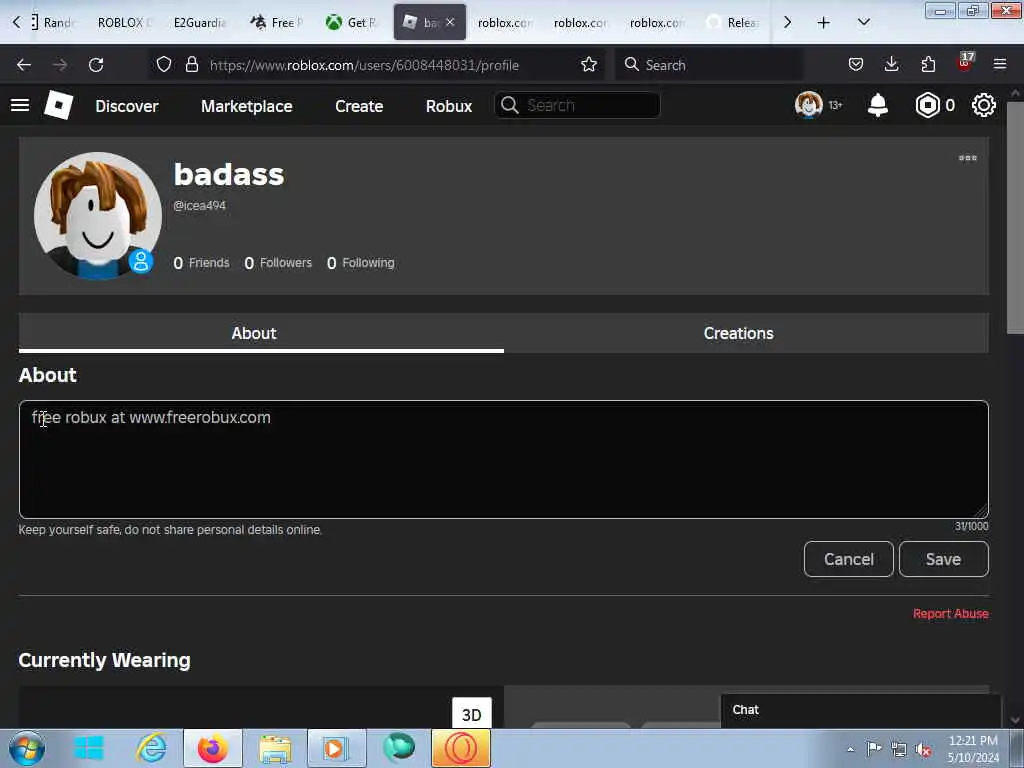Open Internet Explorer from the taskbar

coord(151,748)
